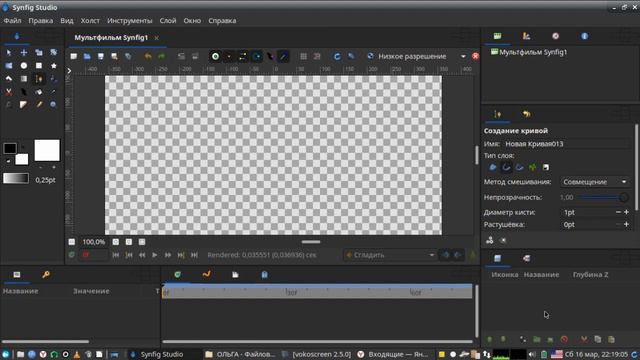Image resolution: width=640 pixels, height=360 pixels.
Task: Enable the region layer type
Action: point(493,167)
